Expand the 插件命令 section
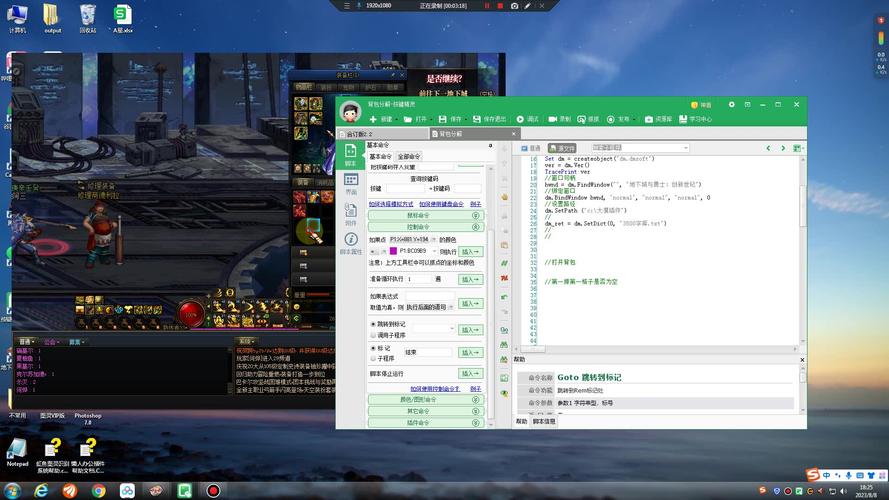Image resolution: width=889 pixels, height=500 pixels. coord(426,422)
